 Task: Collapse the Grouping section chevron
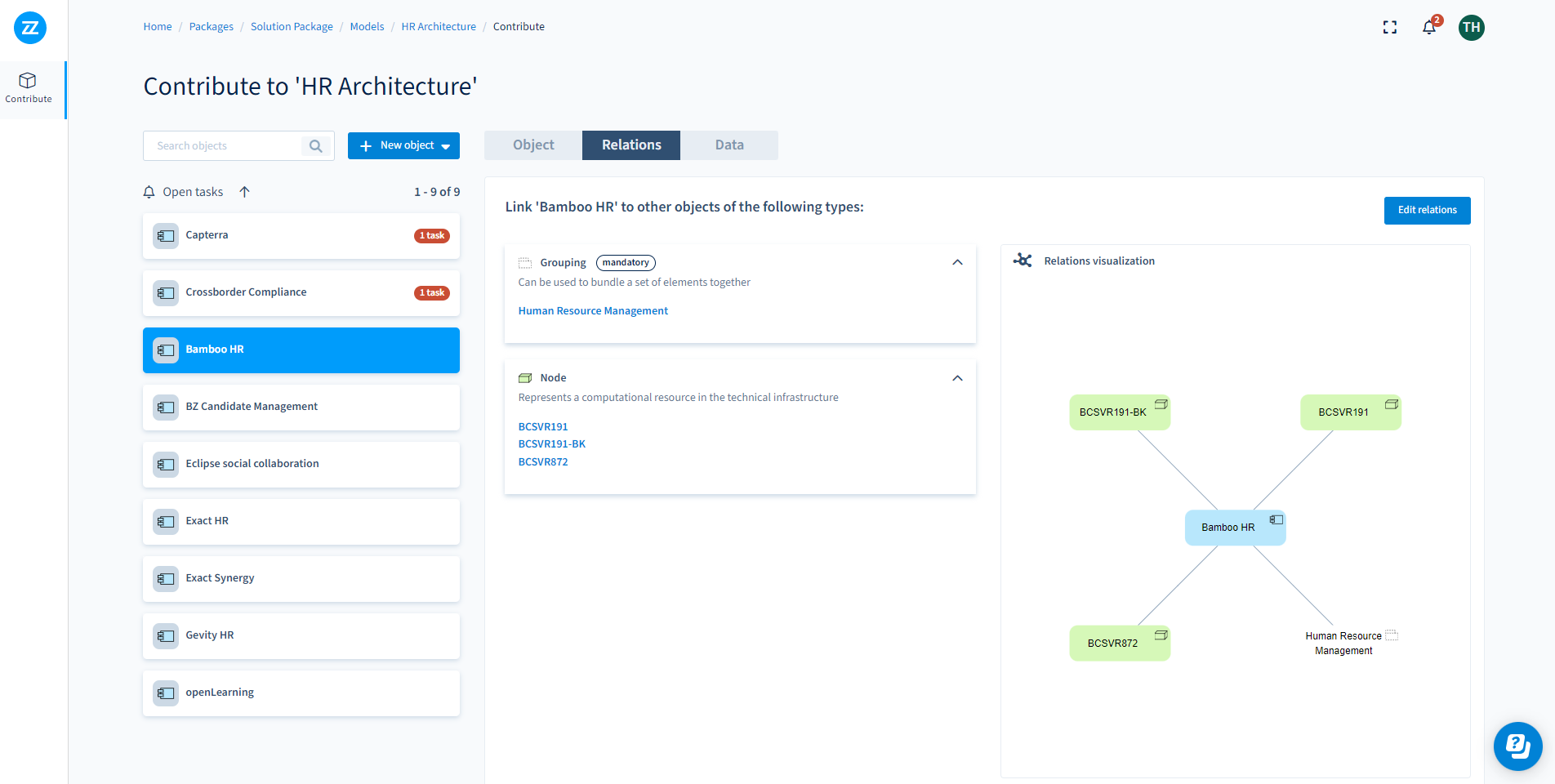pyautogui.click(x=957, y=263)
